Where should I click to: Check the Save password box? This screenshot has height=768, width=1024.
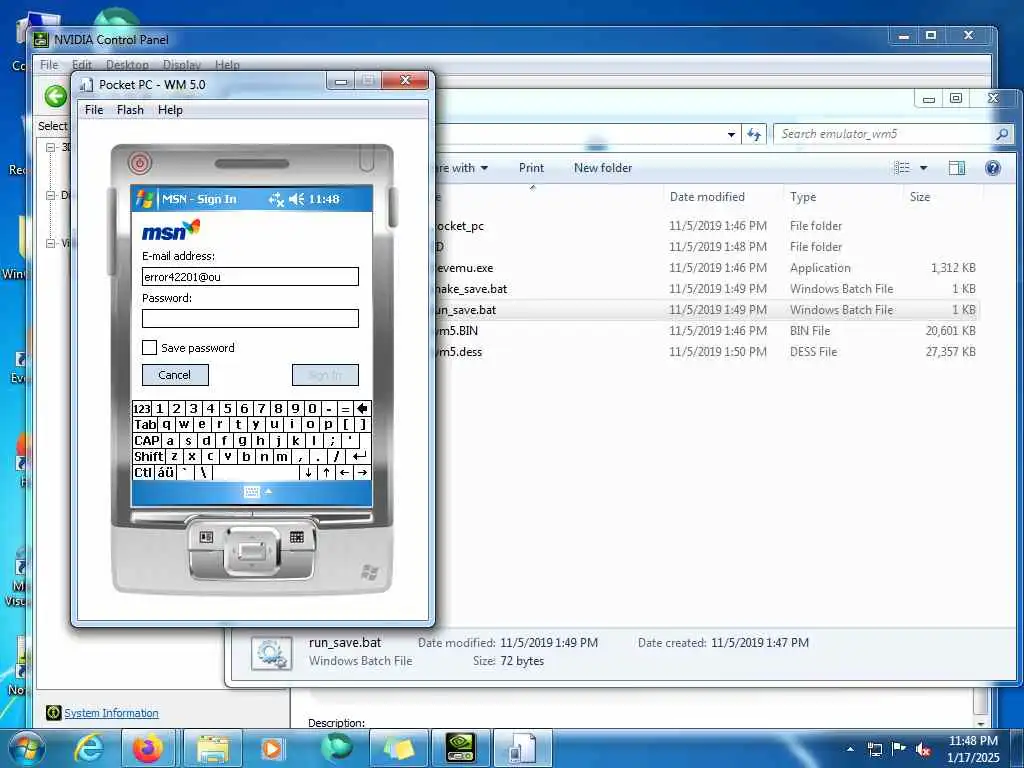click(x=150, y=347)
